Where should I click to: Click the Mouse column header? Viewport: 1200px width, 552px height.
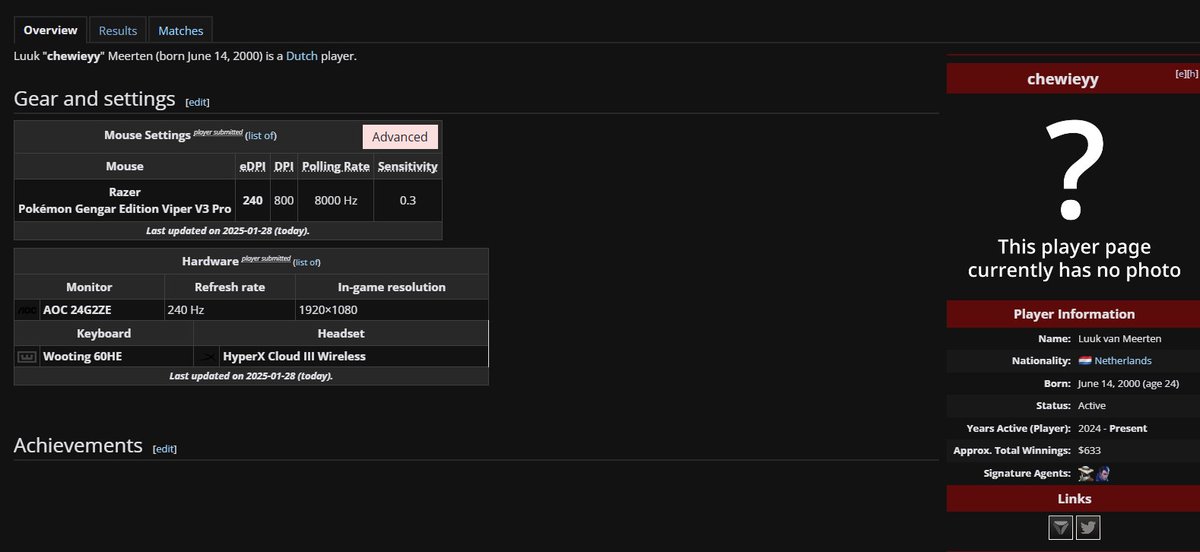(125, 166)
